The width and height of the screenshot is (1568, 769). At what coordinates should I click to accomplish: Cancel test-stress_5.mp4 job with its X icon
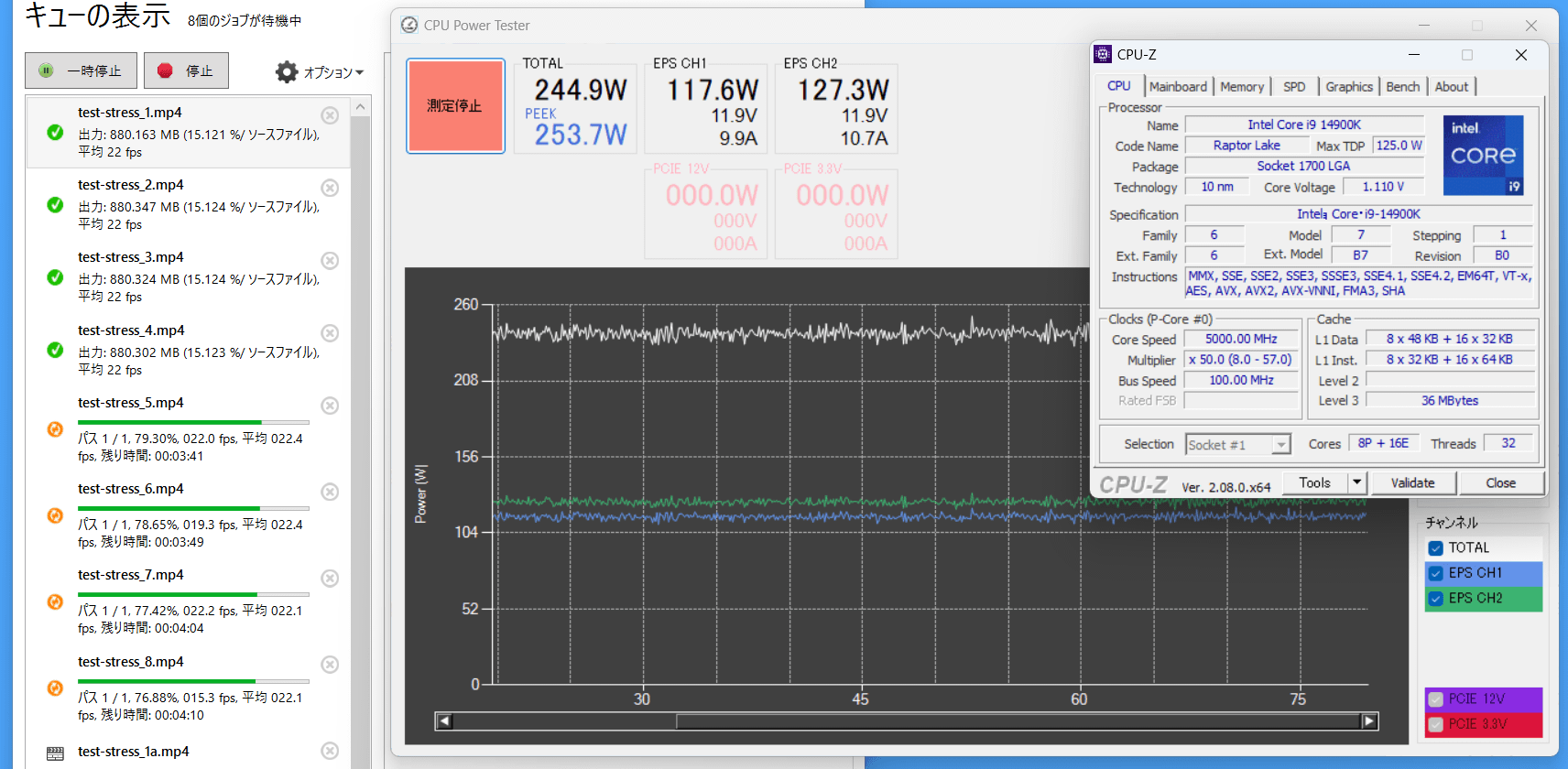(x=330, y=406)
